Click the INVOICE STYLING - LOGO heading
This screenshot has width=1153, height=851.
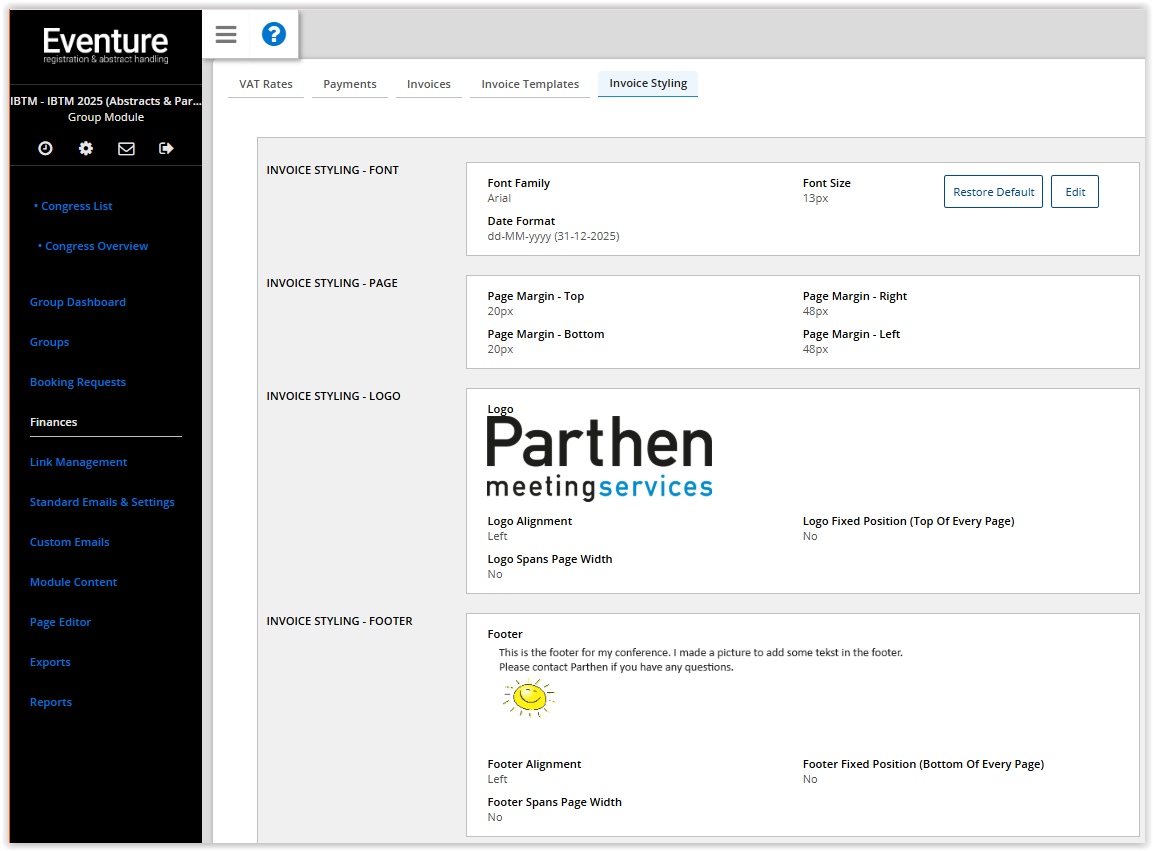coord(333,396)
